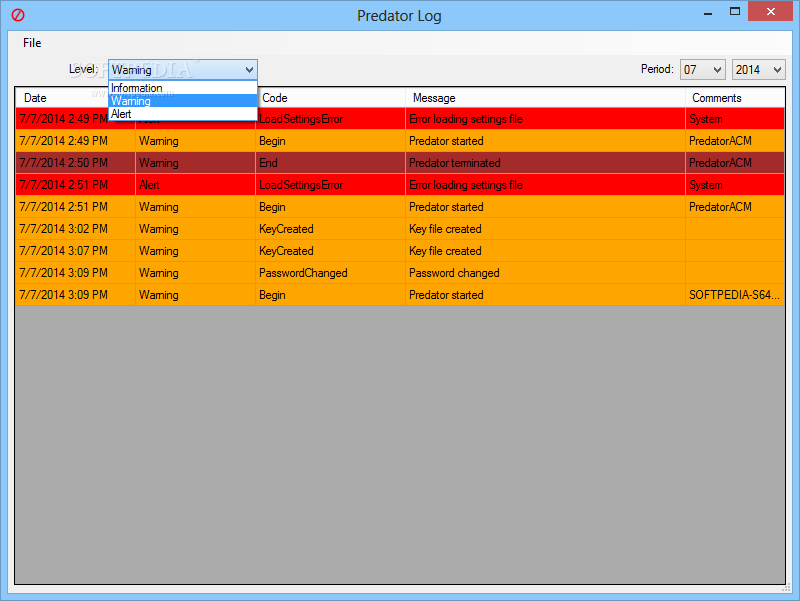Click the resize grip at window corner

pos(786,588)
